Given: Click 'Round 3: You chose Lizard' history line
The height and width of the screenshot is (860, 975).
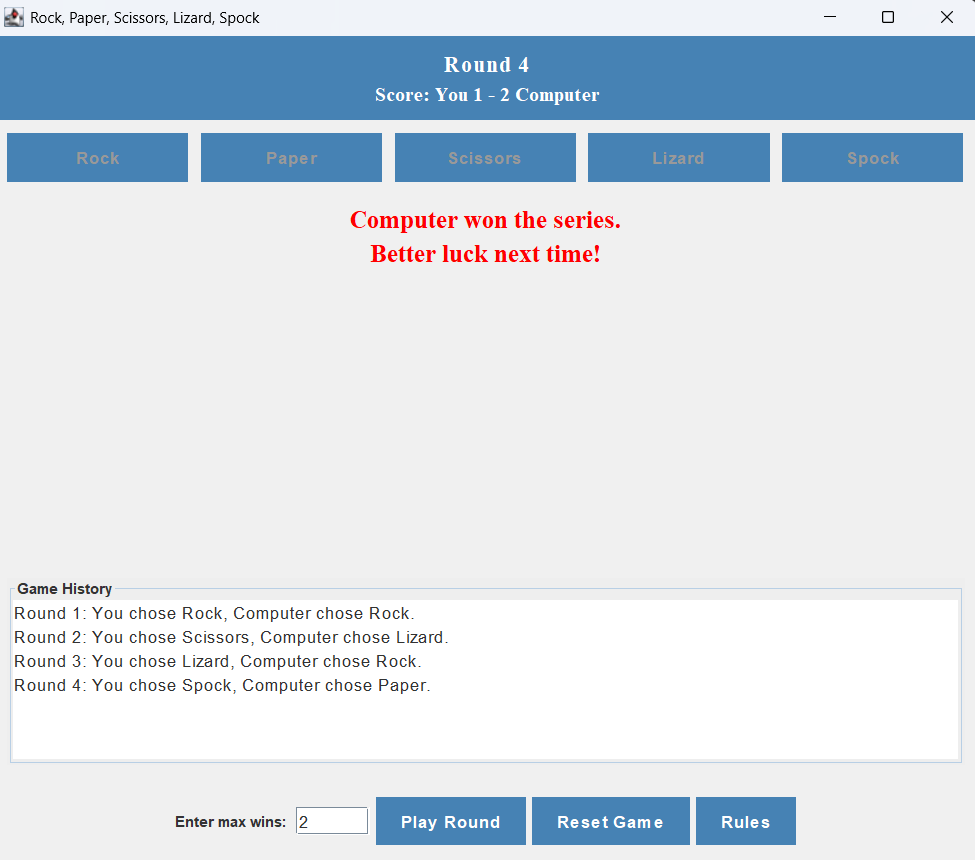Looking at the screenshot, I should [x=218, y=661].
